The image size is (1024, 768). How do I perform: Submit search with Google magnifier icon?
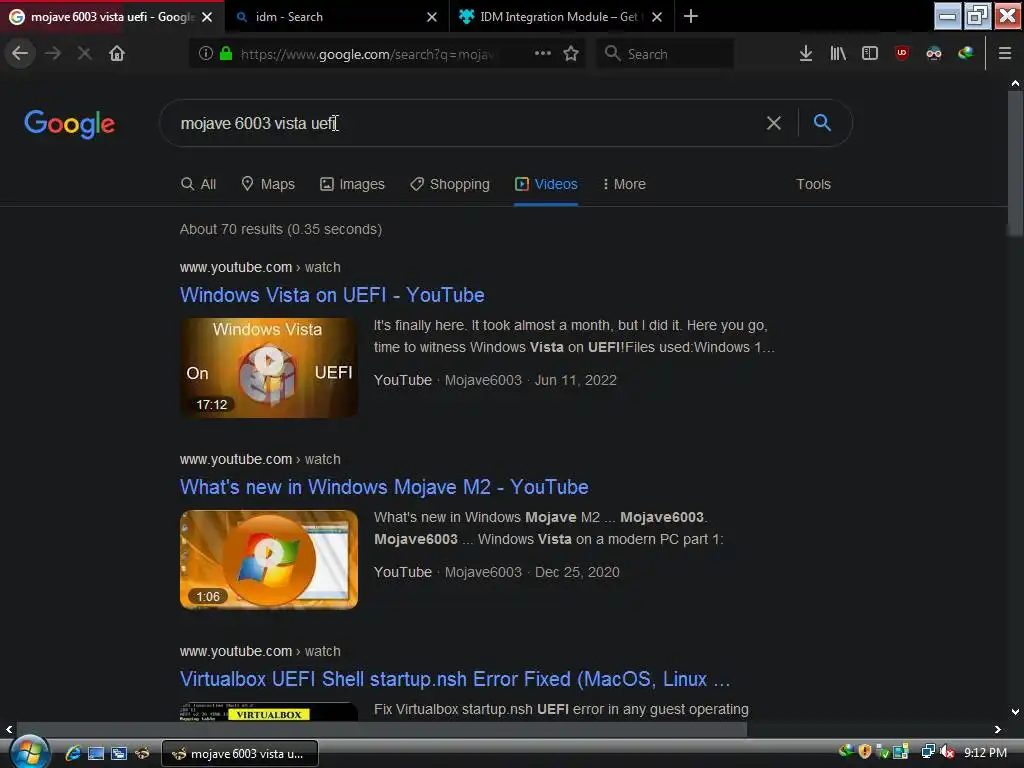tap(822, 123)
